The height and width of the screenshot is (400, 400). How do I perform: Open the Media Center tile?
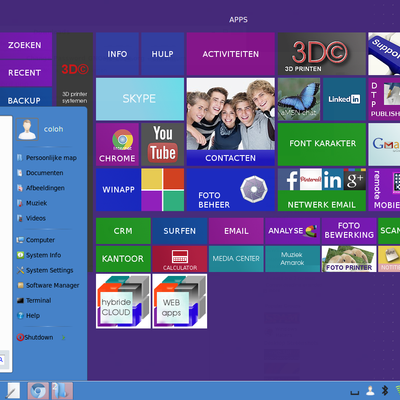click(236, 259)
